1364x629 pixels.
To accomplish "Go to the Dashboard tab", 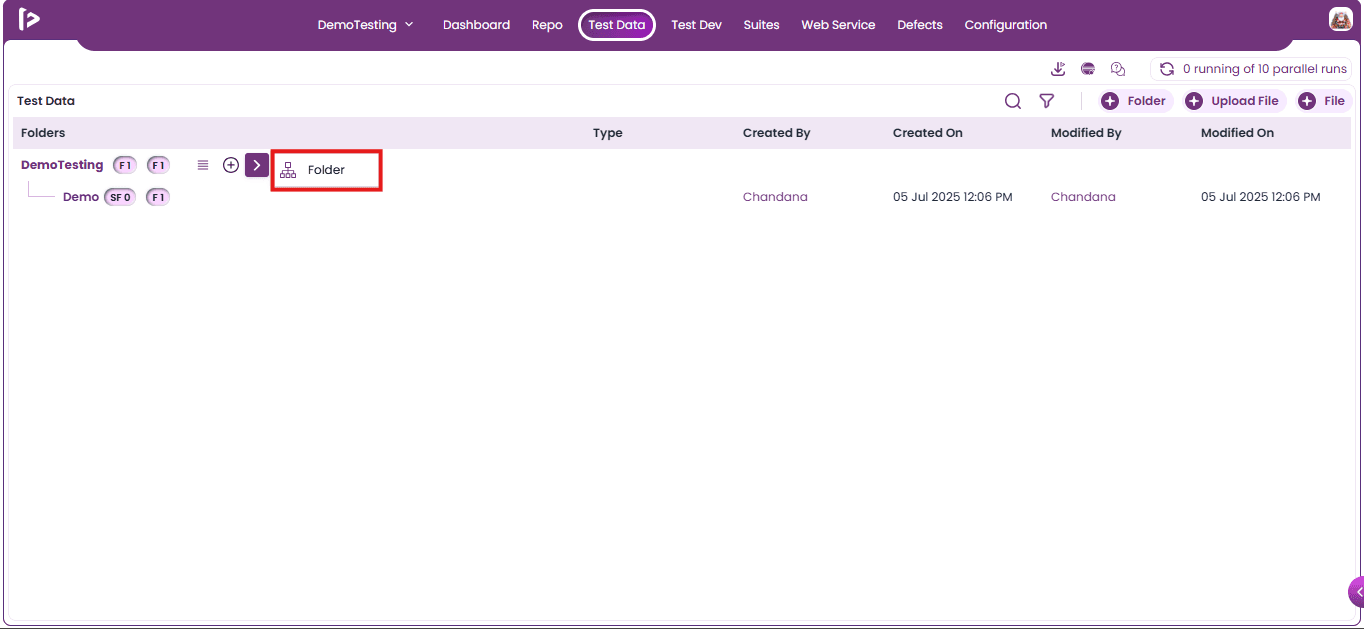I will point(476,25).
